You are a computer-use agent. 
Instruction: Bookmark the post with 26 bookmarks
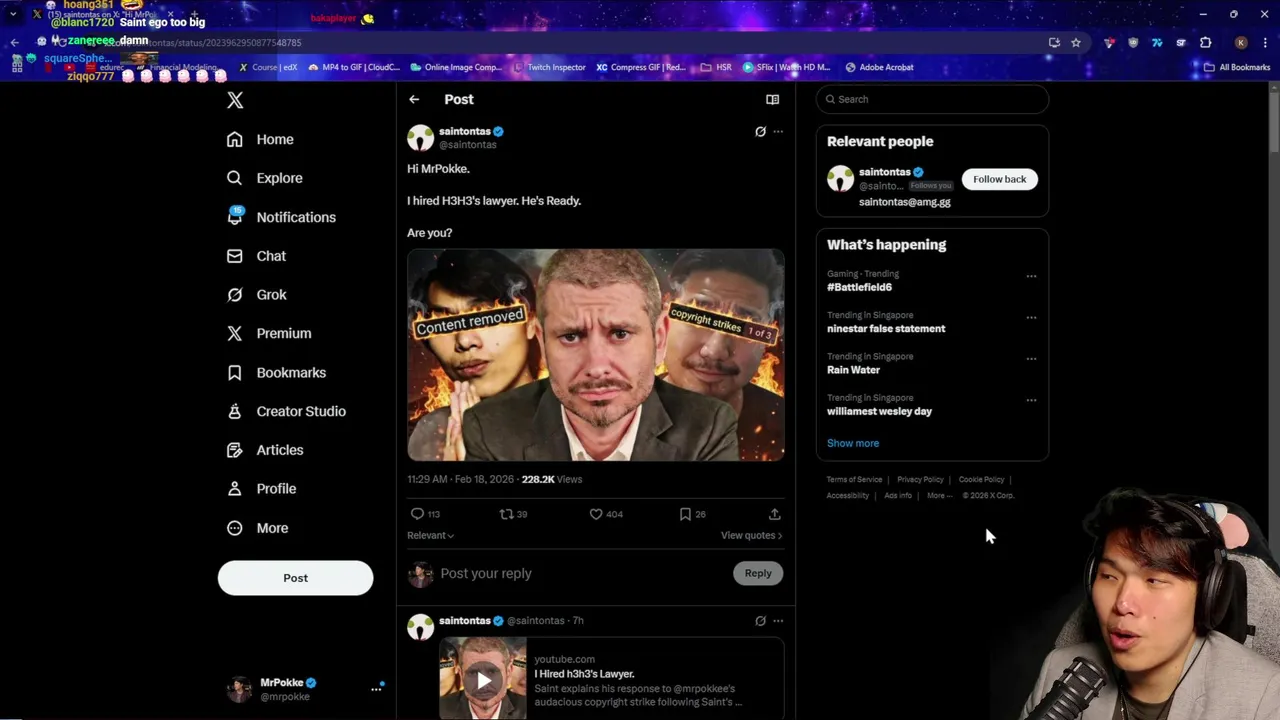(x=685, y=514)
